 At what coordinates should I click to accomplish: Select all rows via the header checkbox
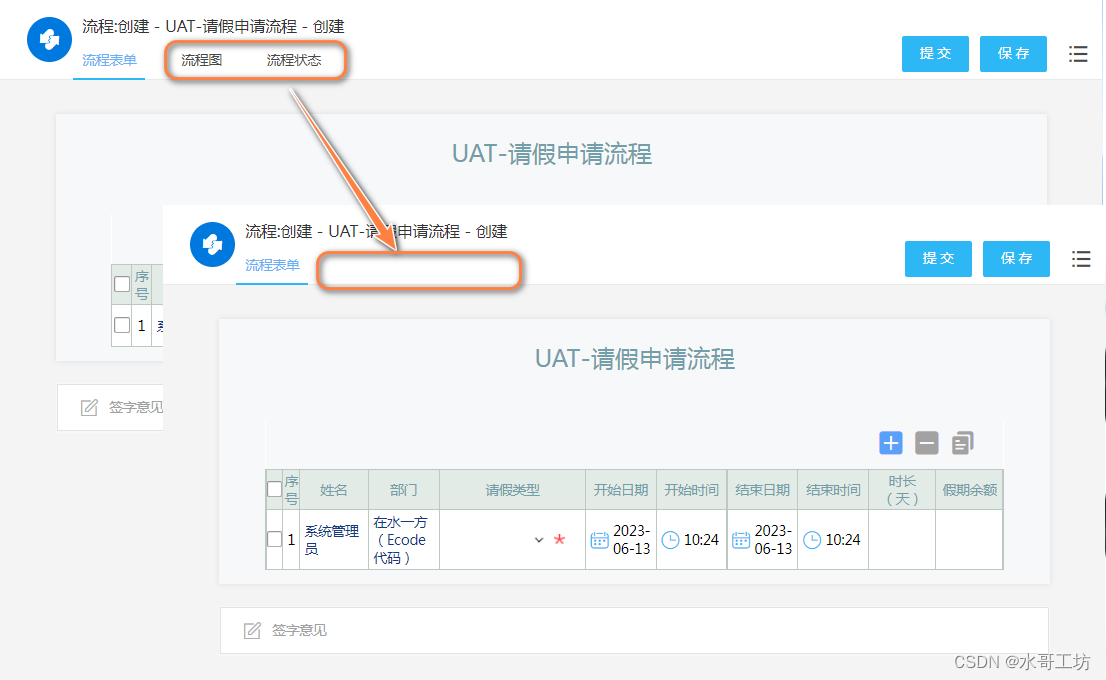coord(273,488)
